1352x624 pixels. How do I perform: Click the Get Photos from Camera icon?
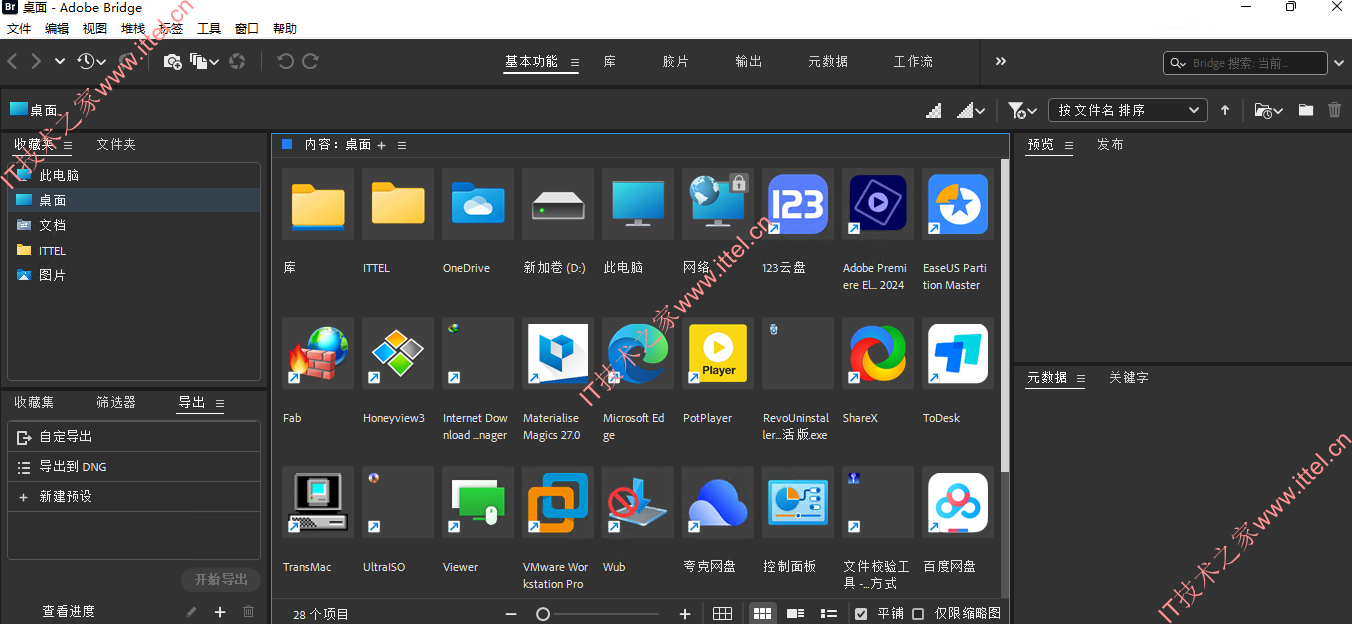[x=172, y=62]
